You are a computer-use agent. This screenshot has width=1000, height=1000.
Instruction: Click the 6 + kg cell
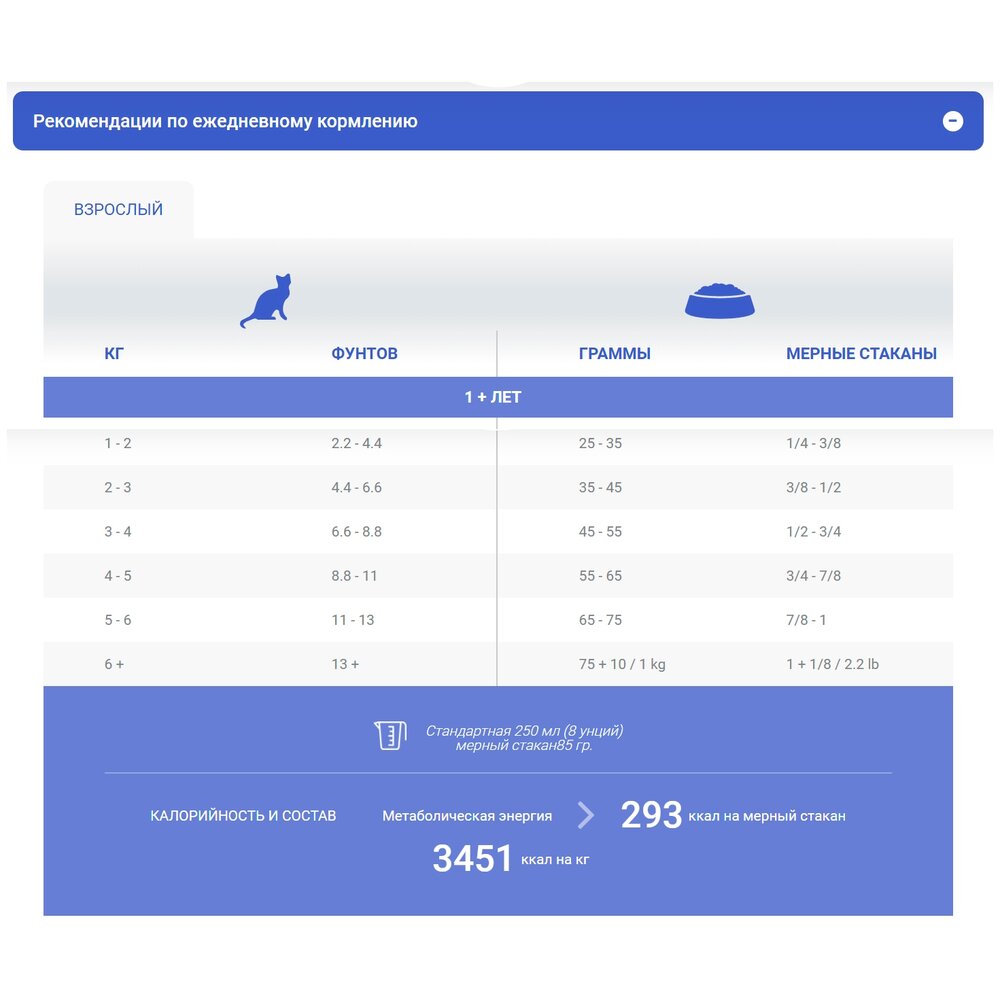pos(114,664)
